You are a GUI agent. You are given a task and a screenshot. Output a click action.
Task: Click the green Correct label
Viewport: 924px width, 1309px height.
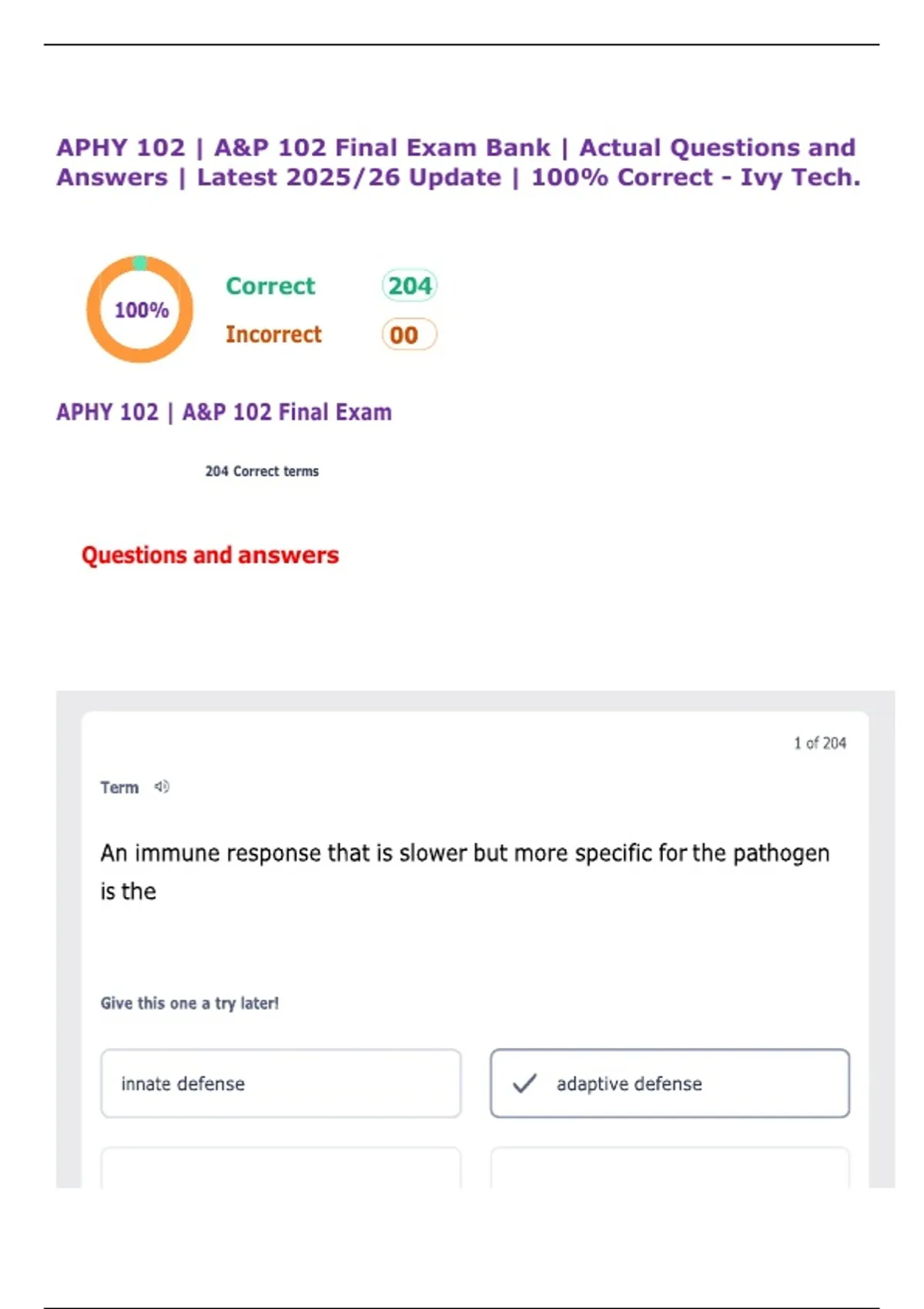pyautogui.click(x=270, y=286)
